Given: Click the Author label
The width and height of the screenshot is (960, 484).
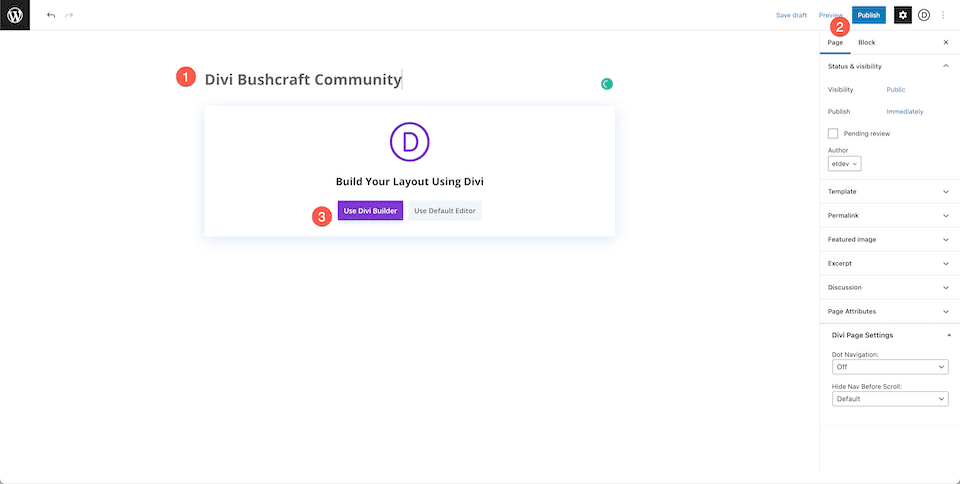Looking at the screenshot, I should [838, 150].
